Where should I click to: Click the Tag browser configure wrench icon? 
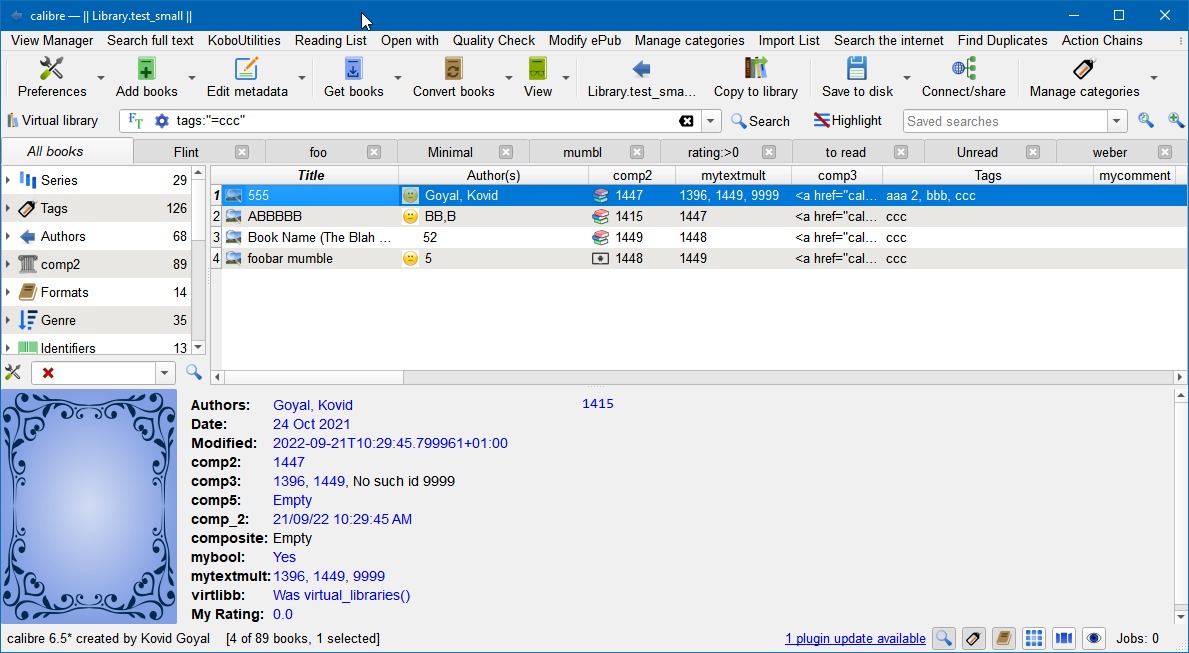pyautogui.click(x=13, y=372)
